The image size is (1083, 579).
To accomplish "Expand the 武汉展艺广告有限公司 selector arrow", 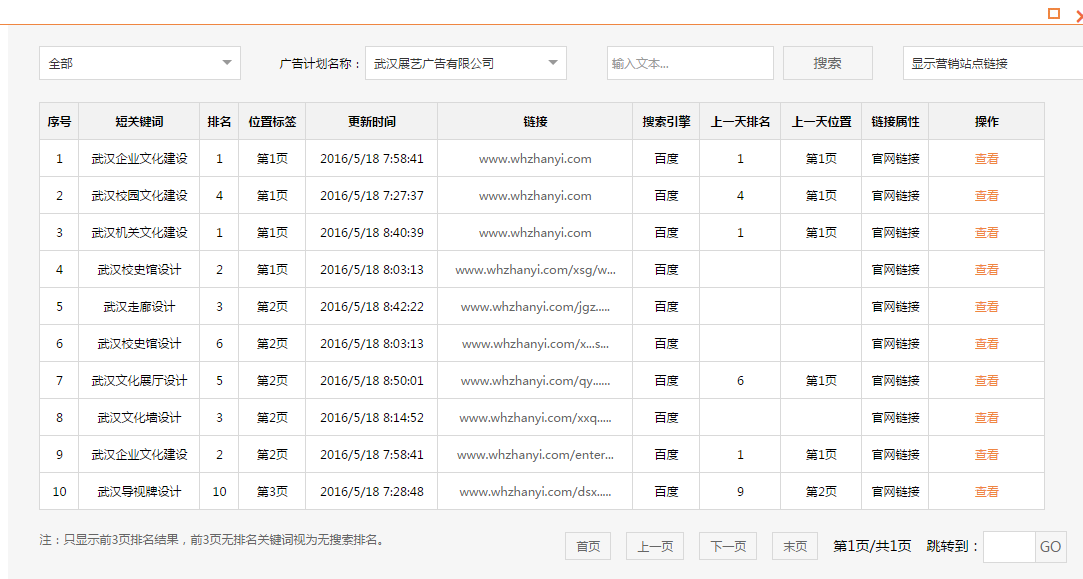I will tap(552, 62).
